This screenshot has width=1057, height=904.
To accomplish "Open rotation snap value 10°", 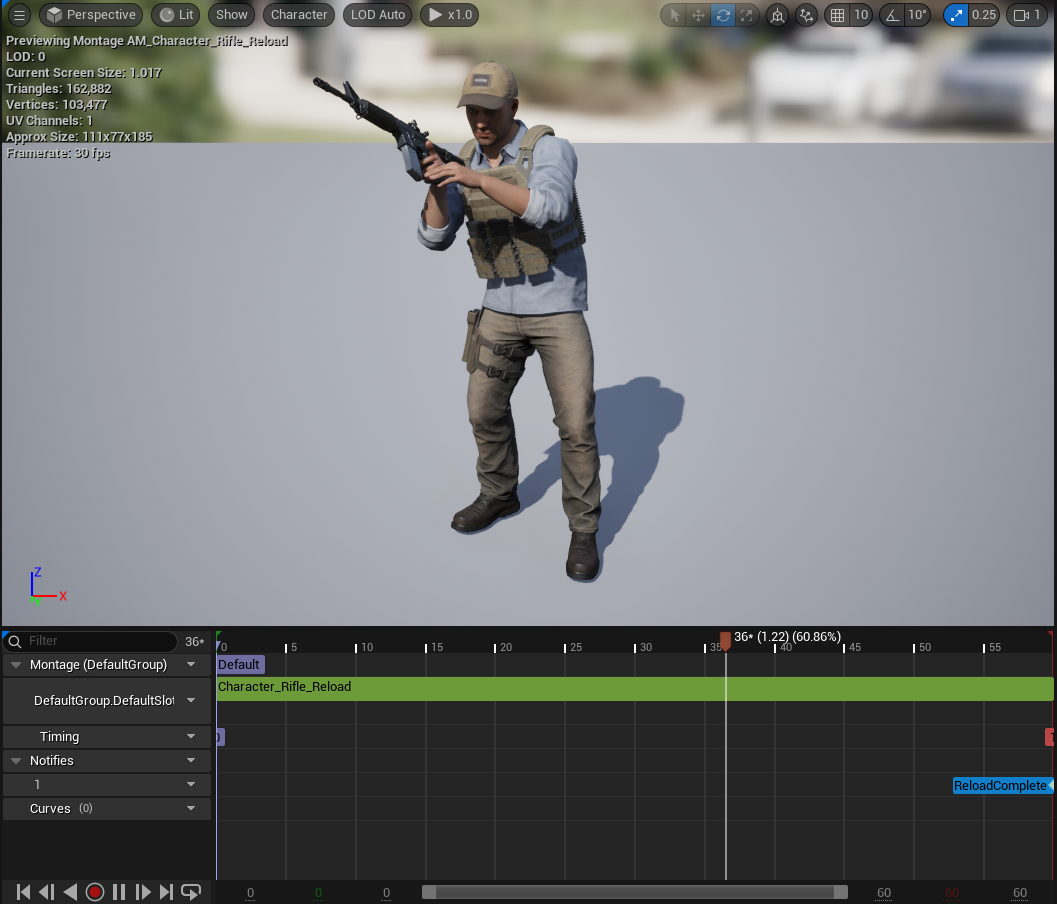I will [917, 15].
